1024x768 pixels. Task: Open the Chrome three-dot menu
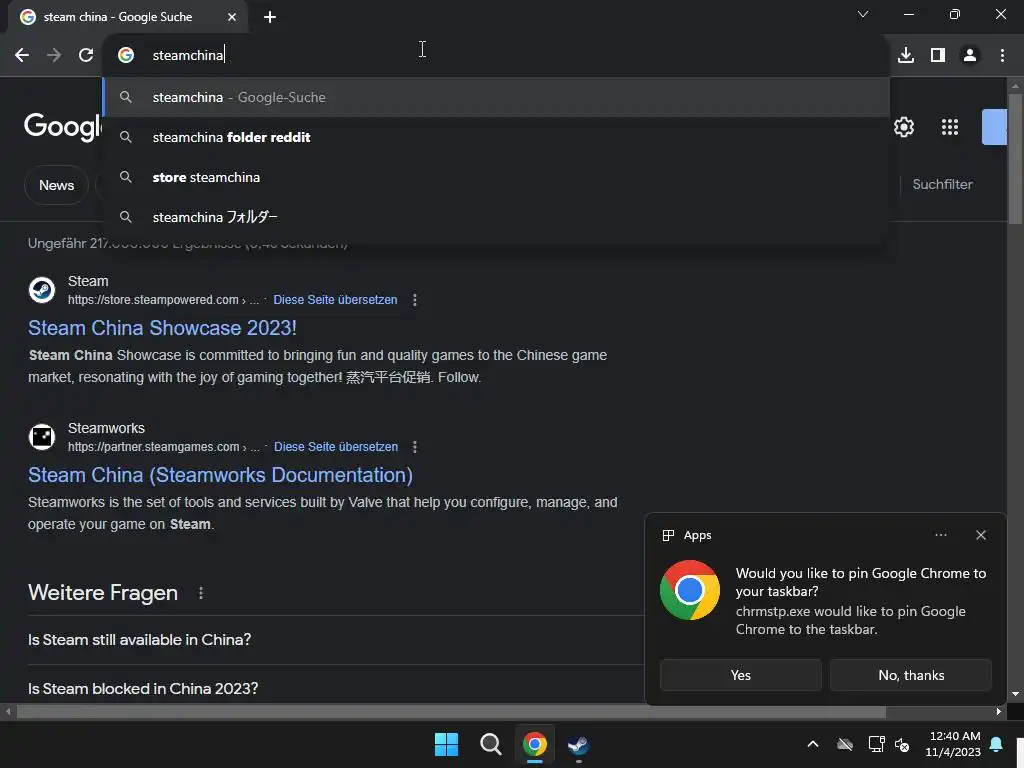click(x=1002, y=56)
